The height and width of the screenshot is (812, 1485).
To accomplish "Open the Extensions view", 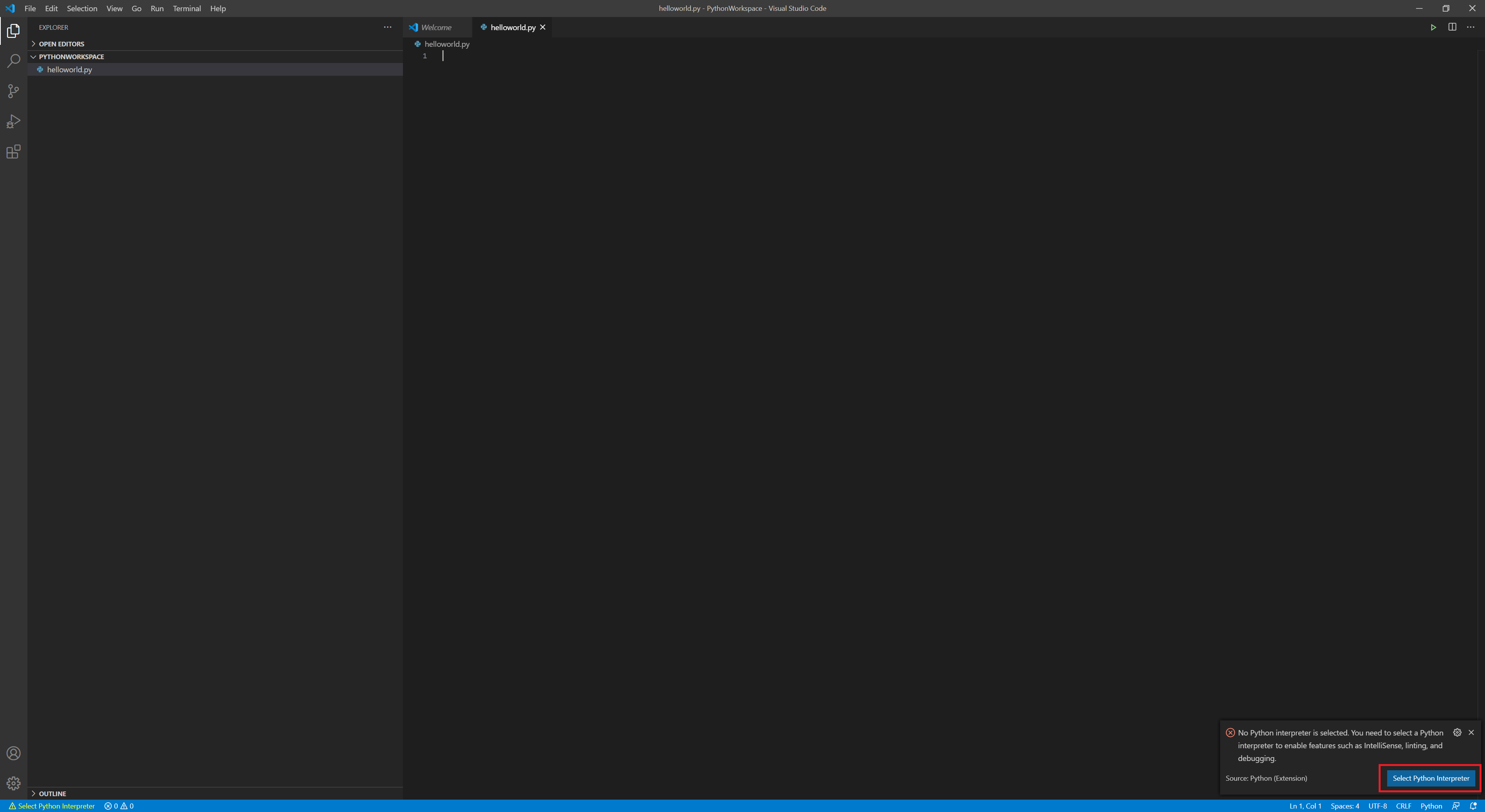I will click(13, 152).
